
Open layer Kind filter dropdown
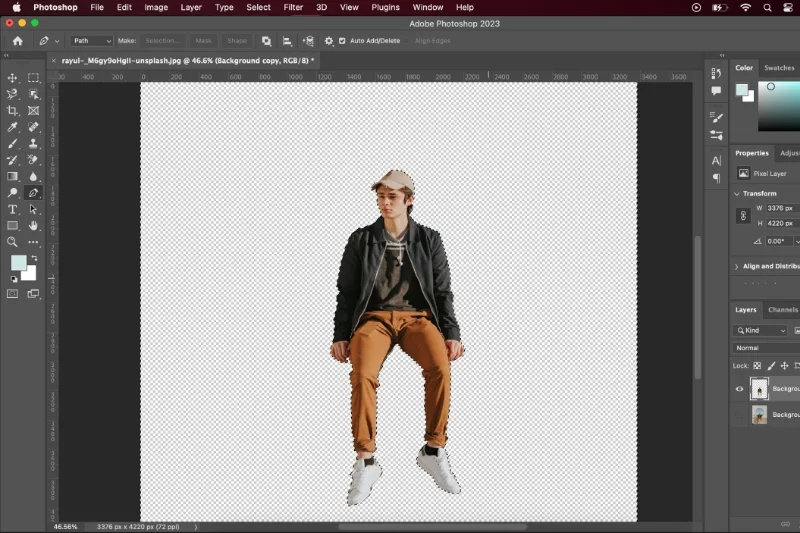tap(760, 331)
